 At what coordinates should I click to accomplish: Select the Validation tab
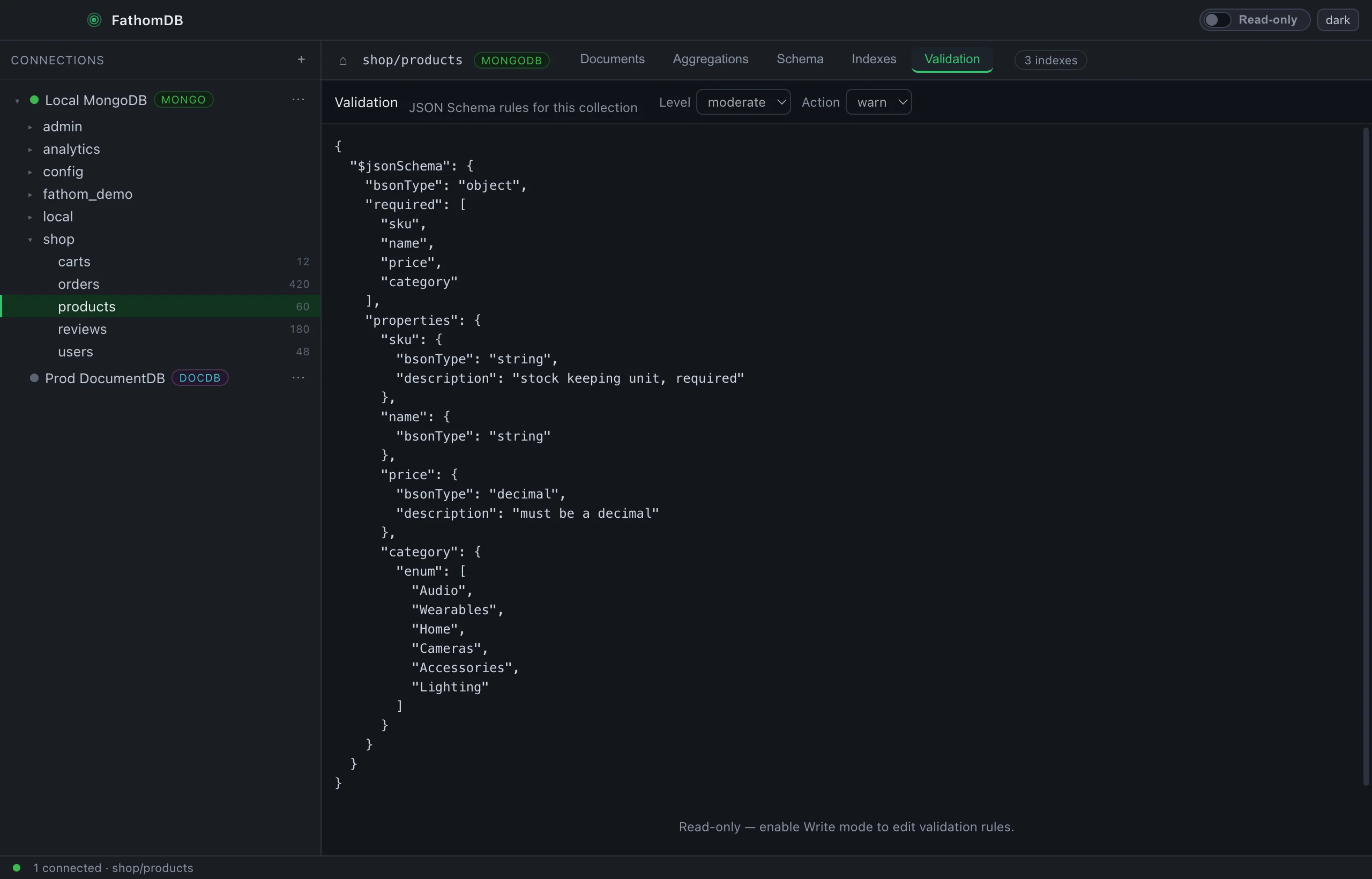[951, 59]
